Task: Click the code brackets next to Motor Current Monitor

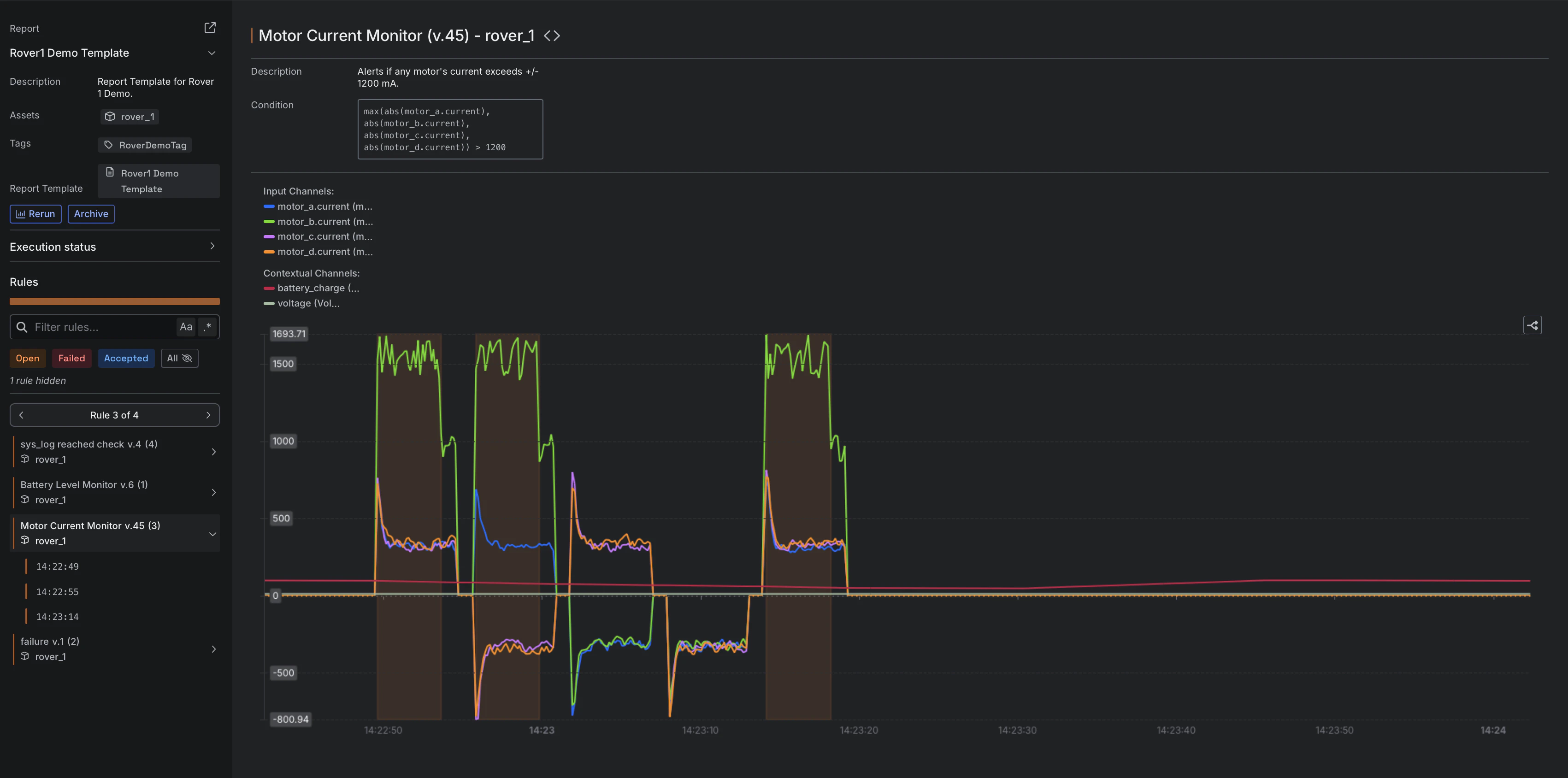Action: click(553, 35)
